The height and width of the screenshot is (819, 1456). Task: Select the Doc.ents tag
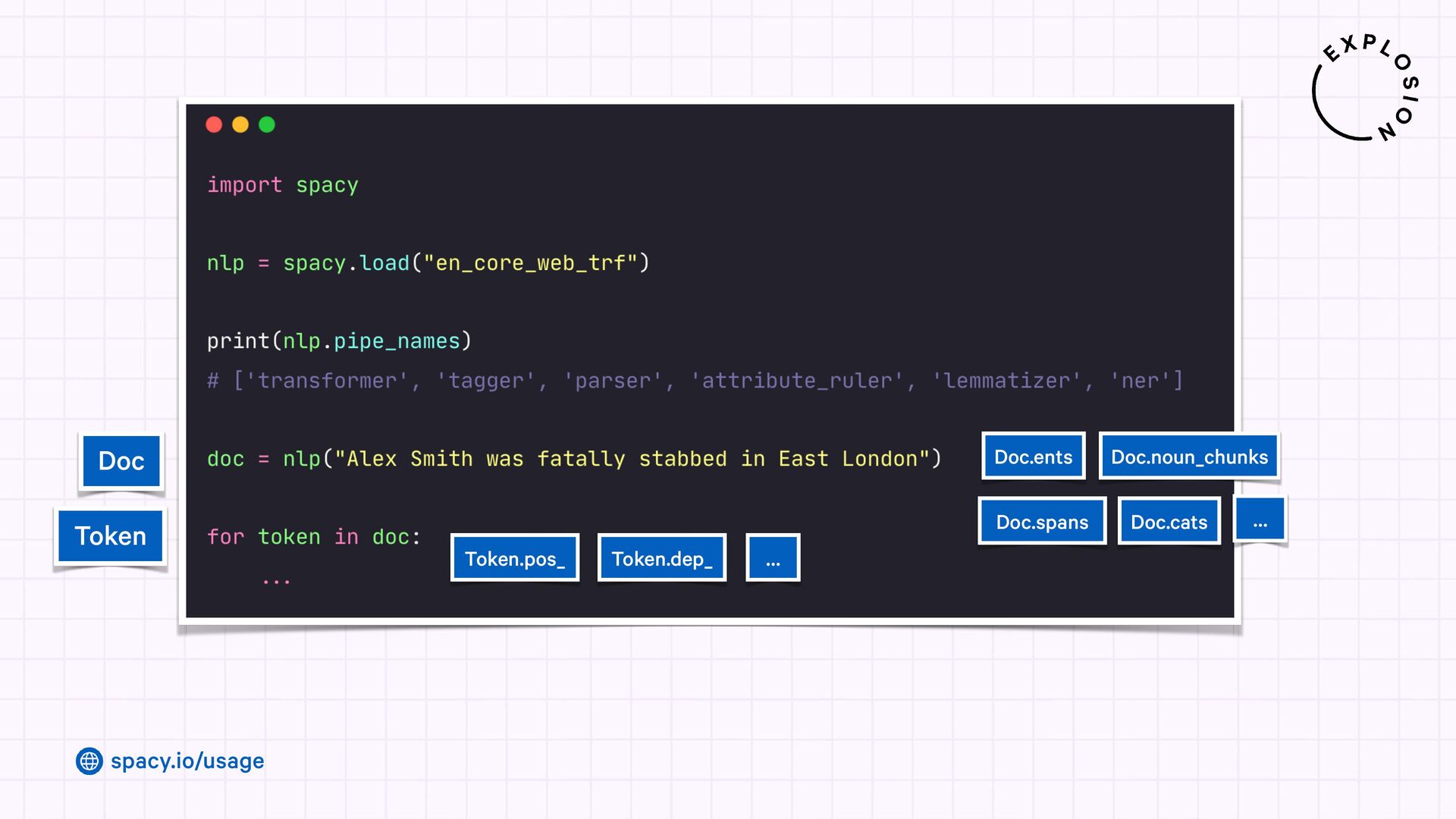(x=1033, y=457)
